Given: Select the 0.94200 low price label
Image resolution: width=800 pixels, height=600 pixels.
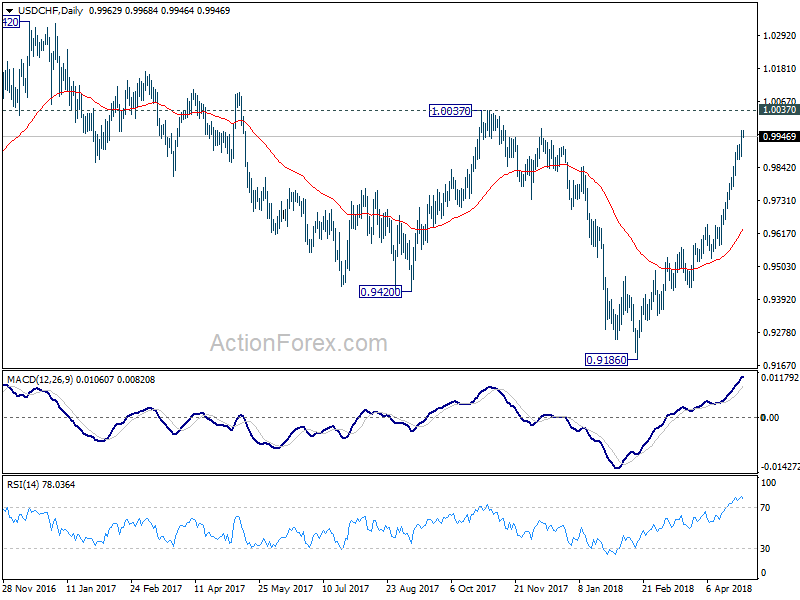Looking at the screenshot, I should [x=380, y=292].
